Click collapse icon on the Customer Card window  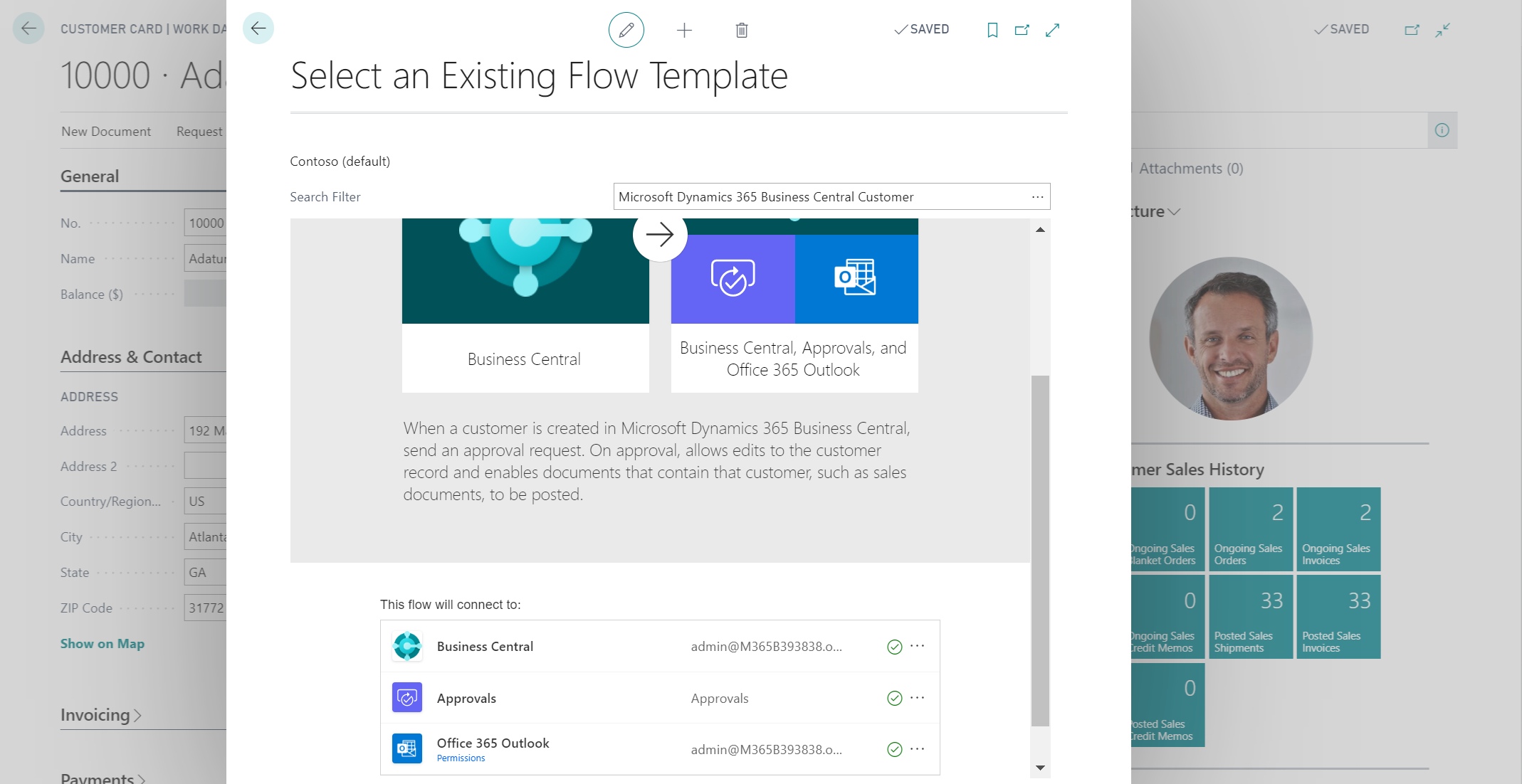(1443, 30)
